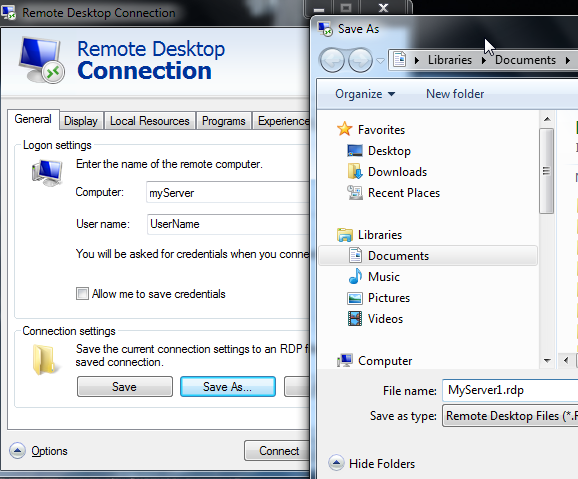Select the Music note icon

coord(355,276)
